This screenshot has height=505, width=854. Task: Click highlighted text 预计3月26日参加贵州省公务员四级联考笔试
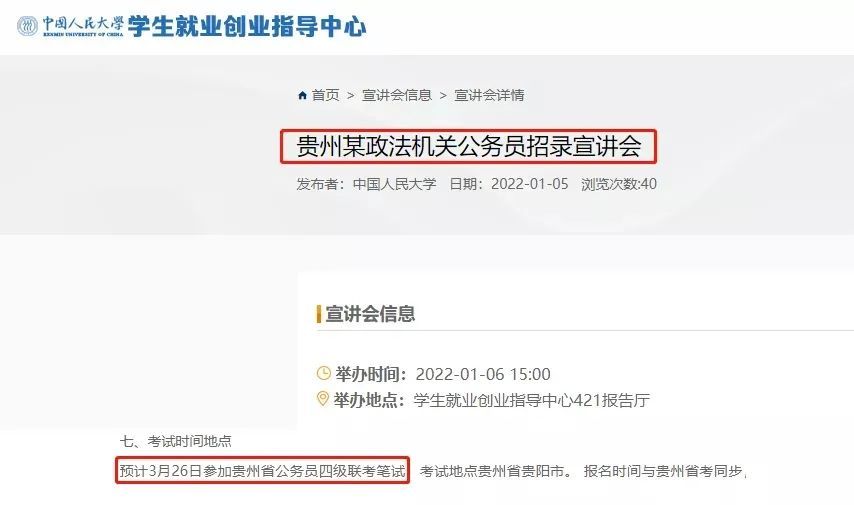point(263,471)
